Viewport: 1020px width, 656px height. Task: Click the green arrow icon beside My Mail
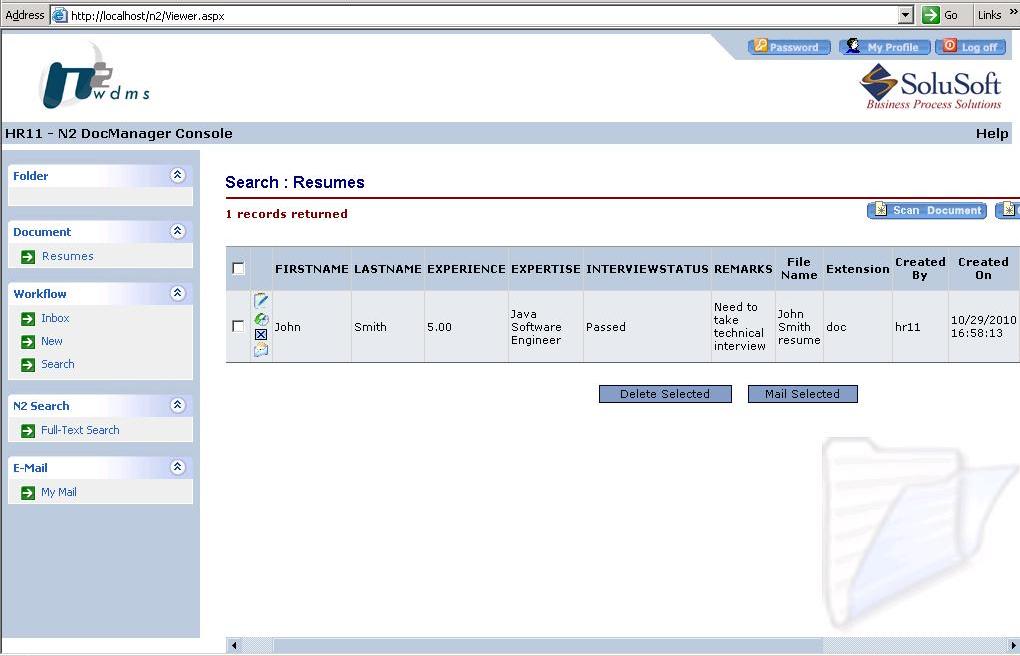(28, 493)
